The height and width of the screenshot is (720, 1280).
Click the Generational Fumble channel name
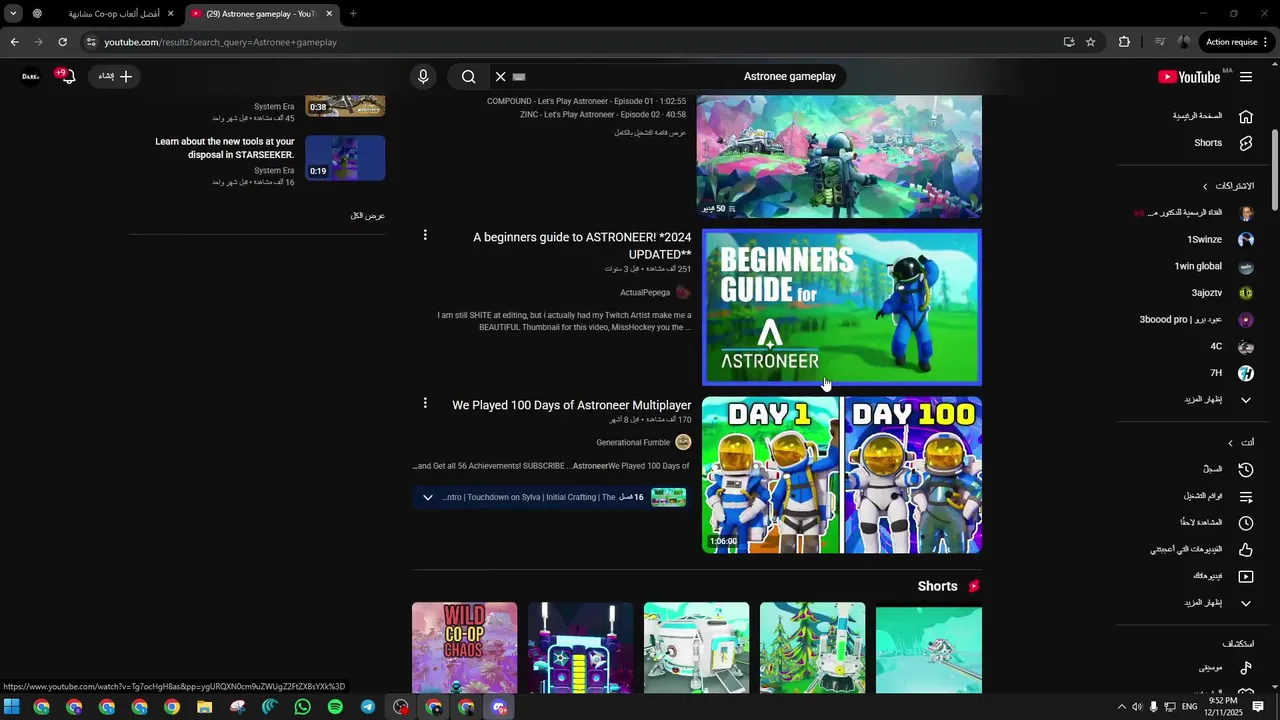coord(633,443)
